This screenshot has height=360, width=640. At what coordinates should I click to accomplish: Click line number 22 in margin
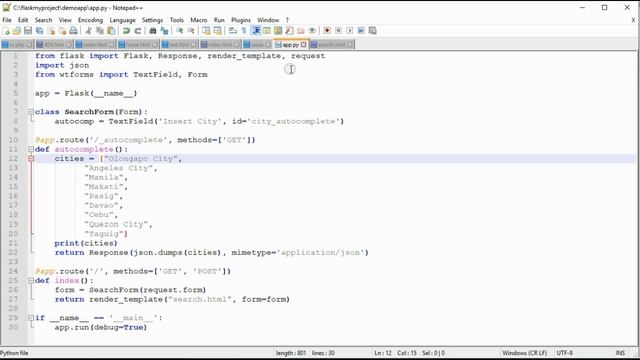(x=13, y=253)
